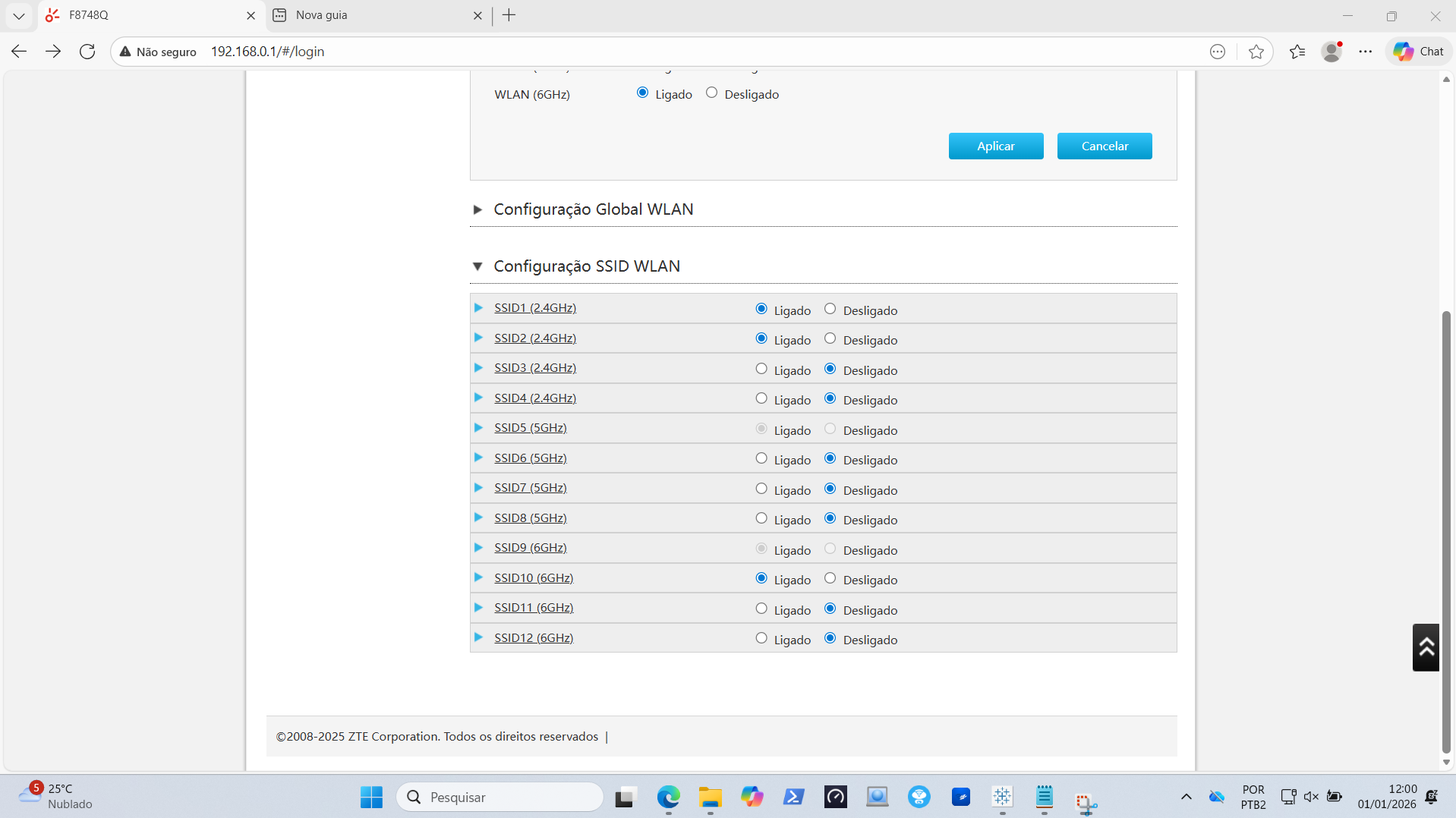Image resolution: width=1456 pixels, height=818 pixels.
Task: Turn WLAN (6GHz) to Desligado
Action: (711, 93)
